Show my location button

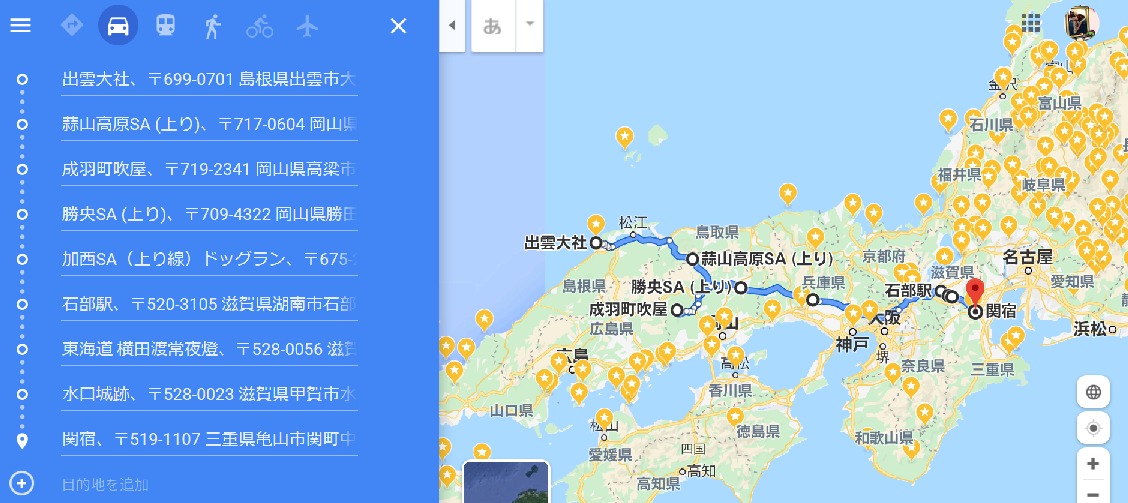click(x=1093, y=429)
